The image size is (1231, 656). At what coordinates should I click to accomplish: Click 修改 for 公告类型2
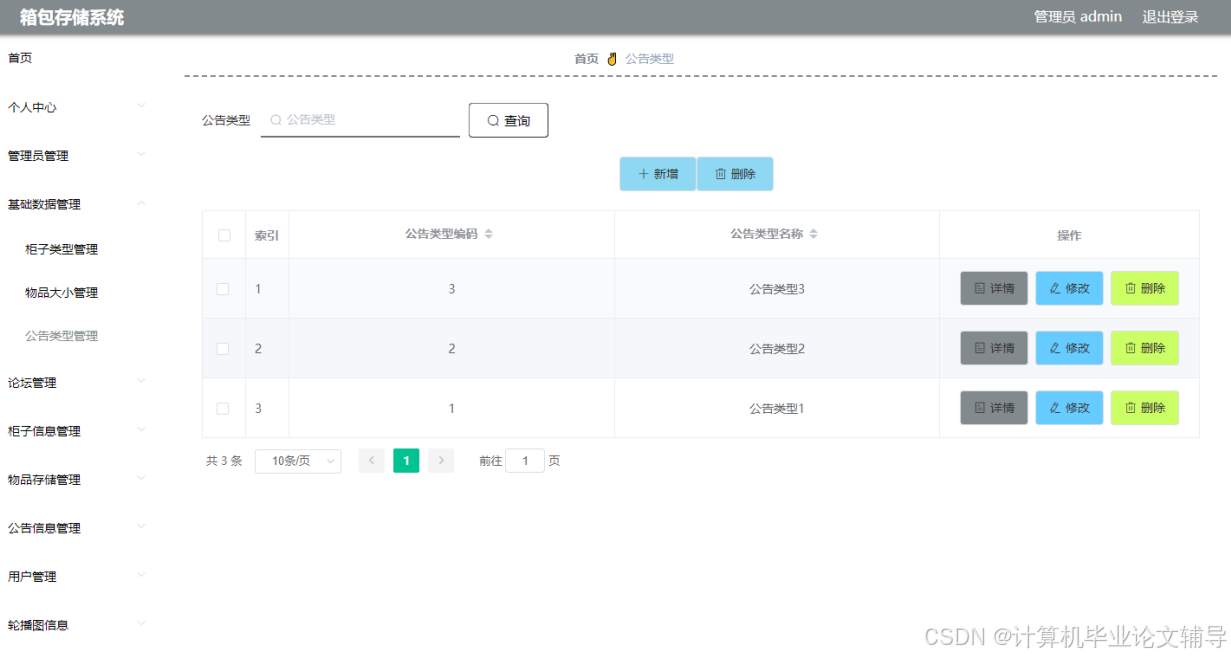coord(1069,348)
